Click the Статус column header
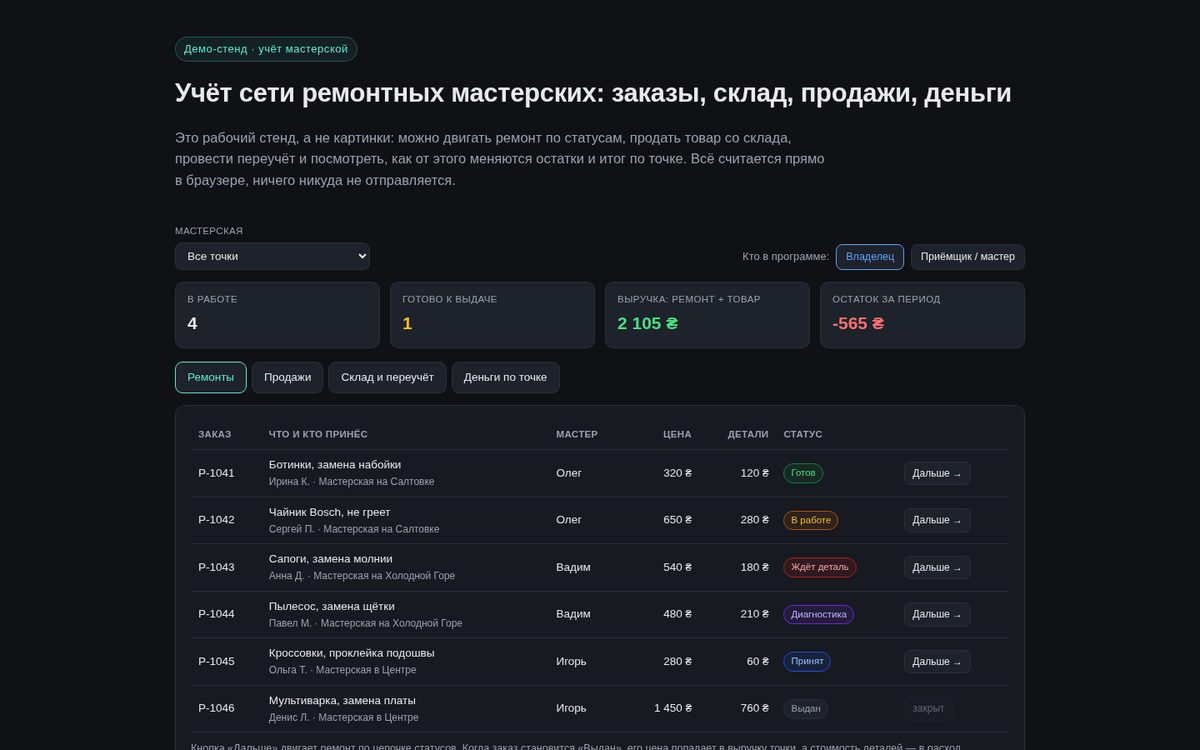Image resolution: width=1200 pixels, height=750 pixels. [803, 434]
